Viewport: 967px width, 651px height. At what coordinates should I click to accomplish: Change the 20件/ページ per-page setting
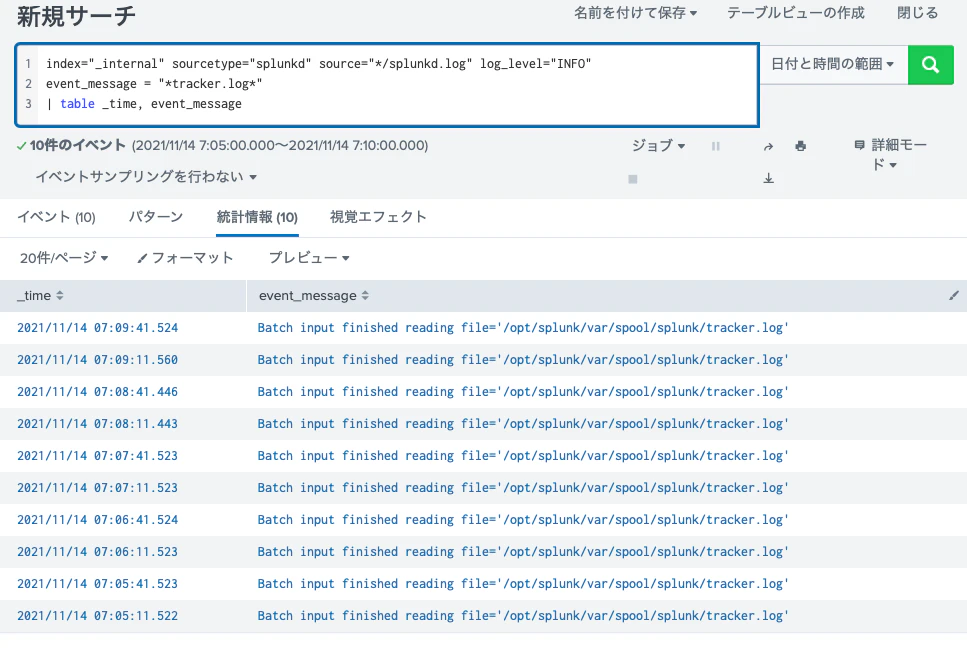click(64, 258)
